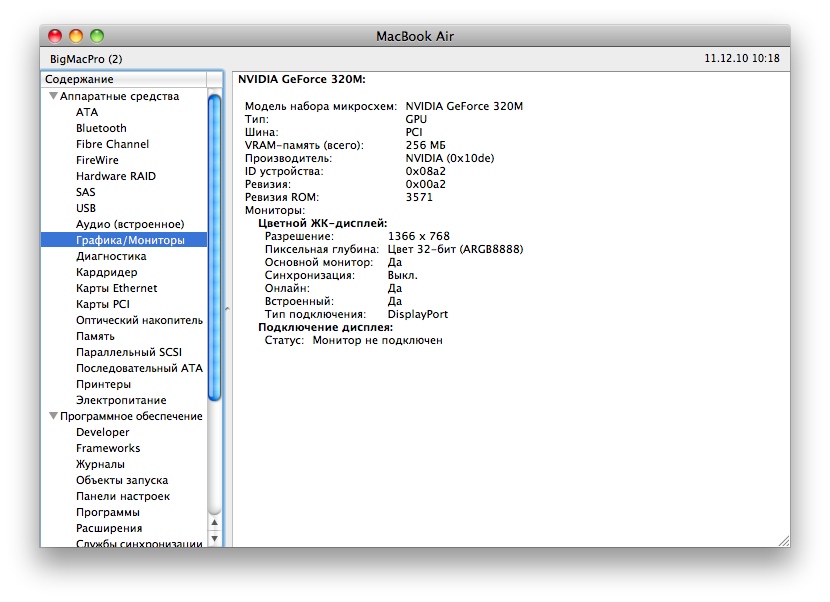
Task: Click the green zoom window button
Action: pos(97,36)
